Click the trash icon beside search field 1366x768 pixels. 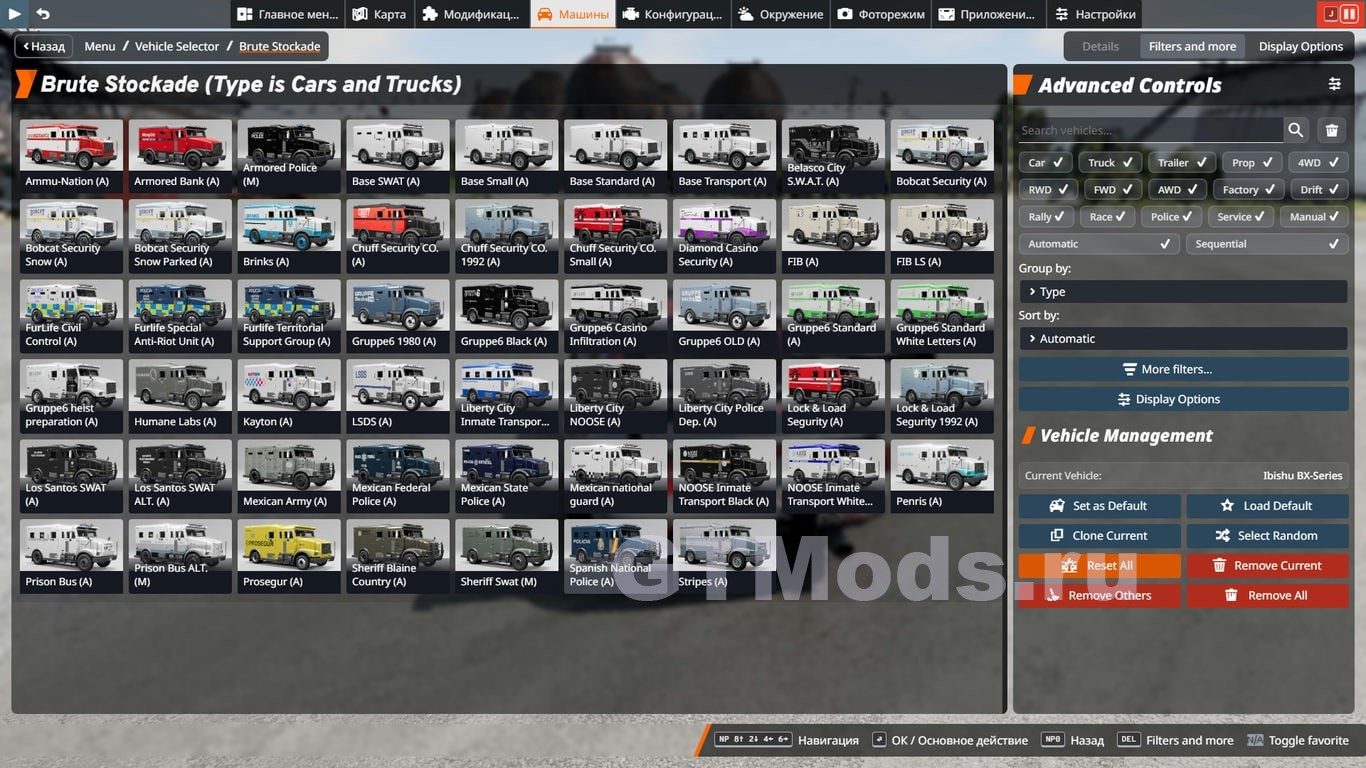tap(1332, 130)
